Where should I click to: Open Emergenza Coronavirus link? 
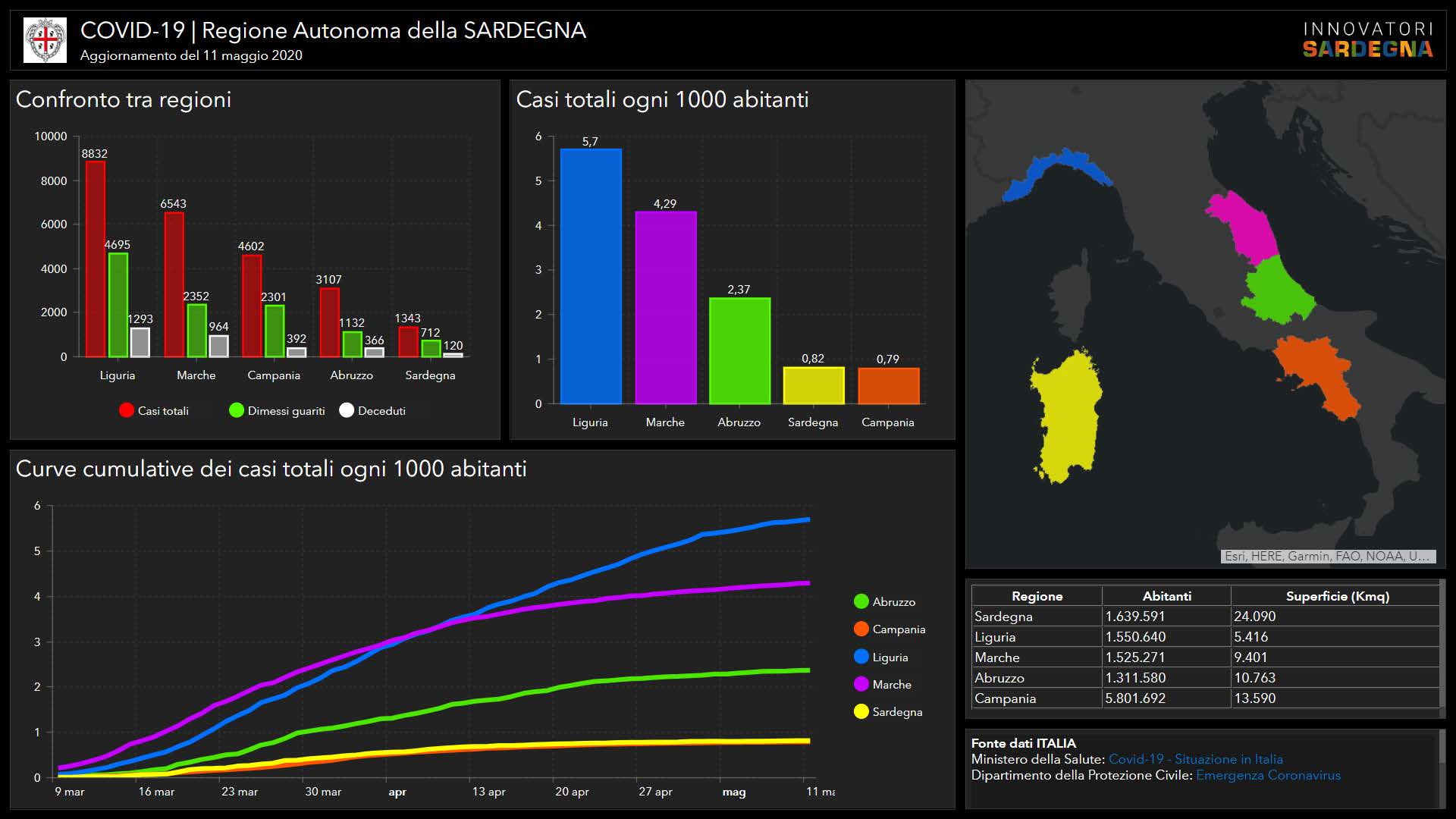1268,775
